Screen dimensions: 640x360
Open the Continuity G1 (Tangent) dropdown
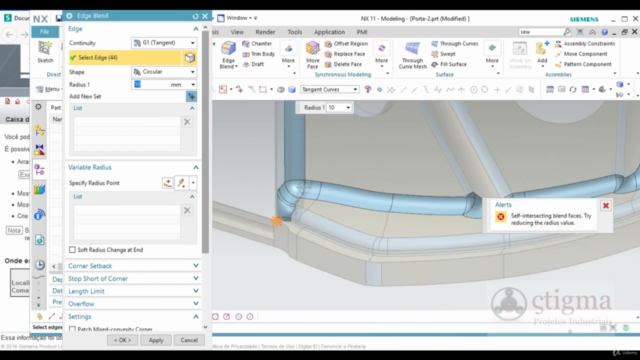(x=164, y=43)
